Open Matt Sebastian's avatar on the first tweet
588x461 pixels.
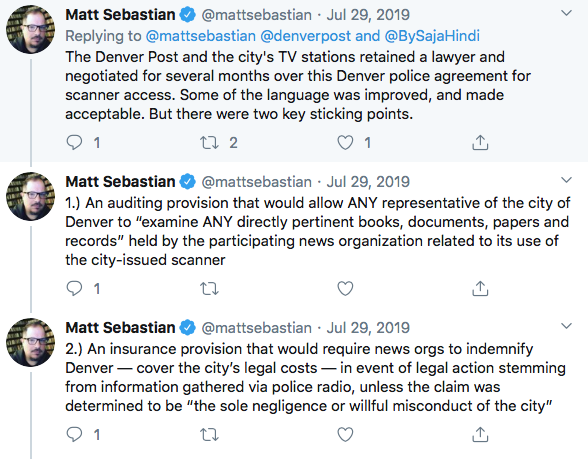pyautogui.click(x=30, y=29)
